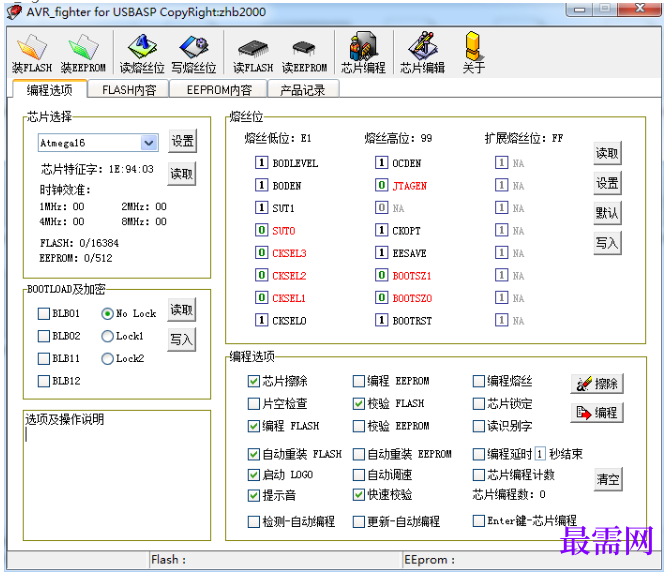Check the BLB01 checkbox
Viewport: 672px width, 572px height.
[x=44, y=314]
